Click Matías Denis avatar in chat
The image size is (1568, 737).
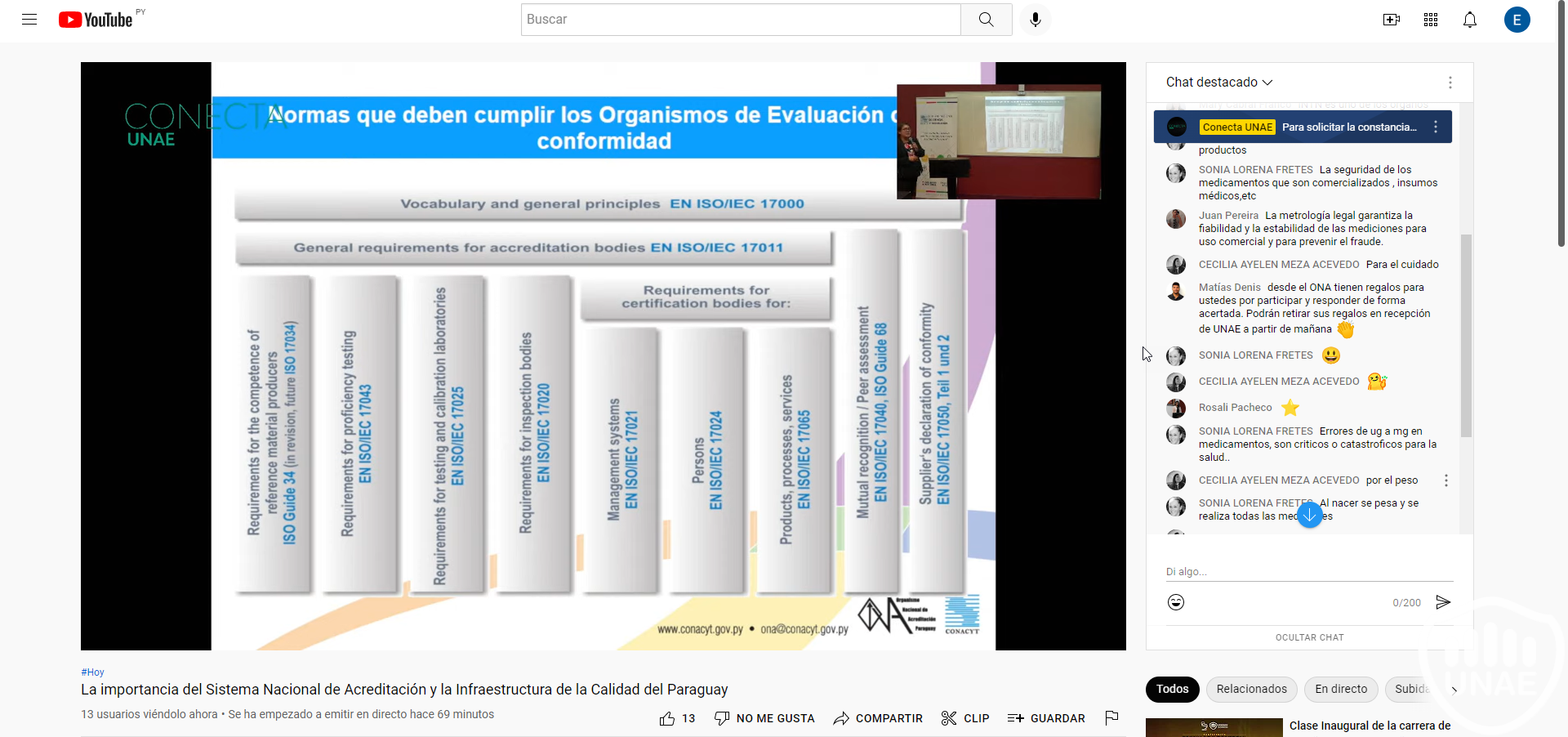pos(1176,291)
